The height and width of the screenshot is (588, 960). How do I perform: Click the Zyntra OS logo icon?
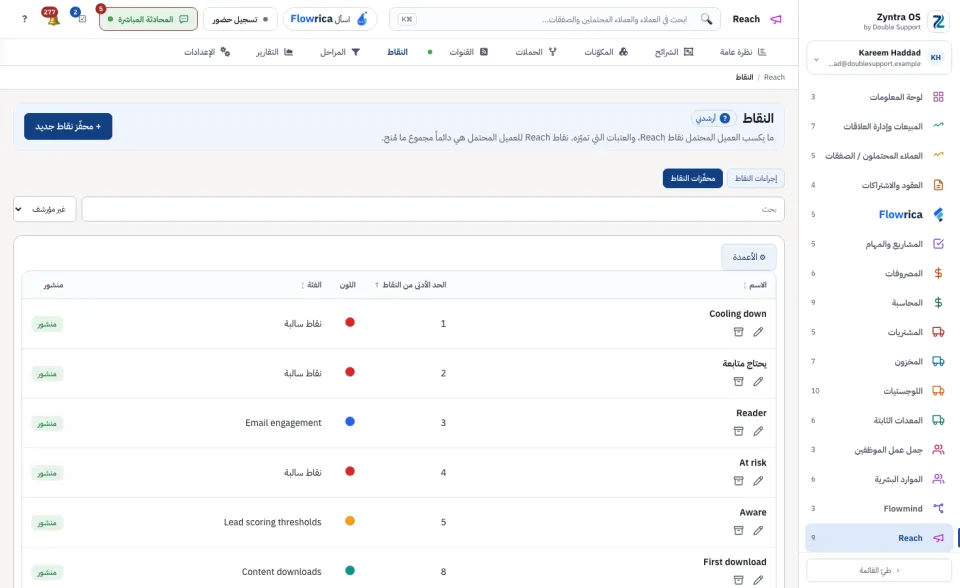(x=938, y=21)
